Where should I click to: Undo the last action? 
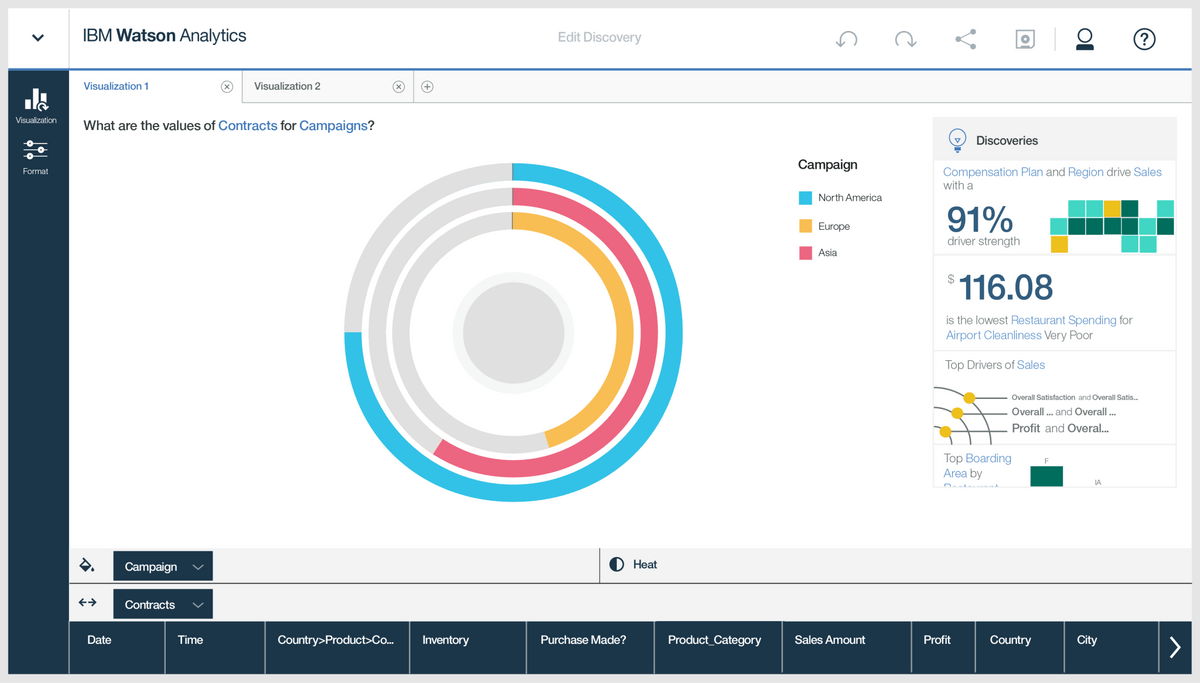(x=846, y=39)
